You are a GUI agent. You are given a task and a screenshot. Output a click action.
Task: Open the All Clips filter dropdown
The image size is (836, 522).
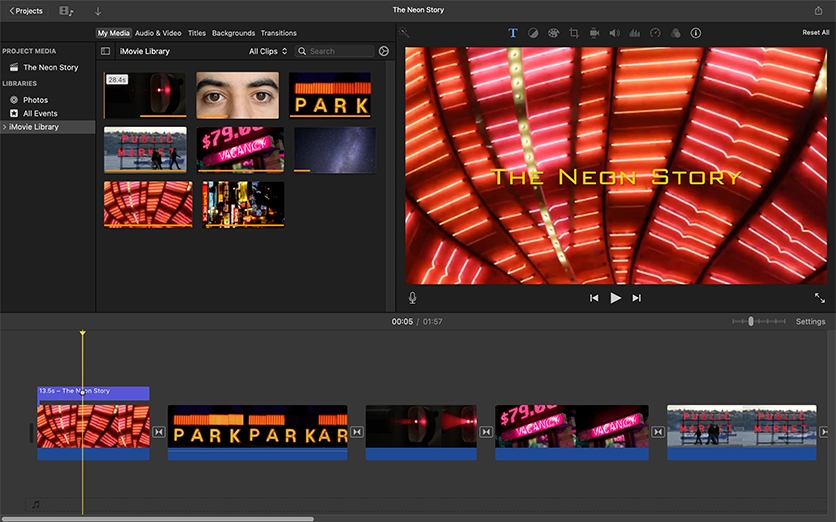268,51
